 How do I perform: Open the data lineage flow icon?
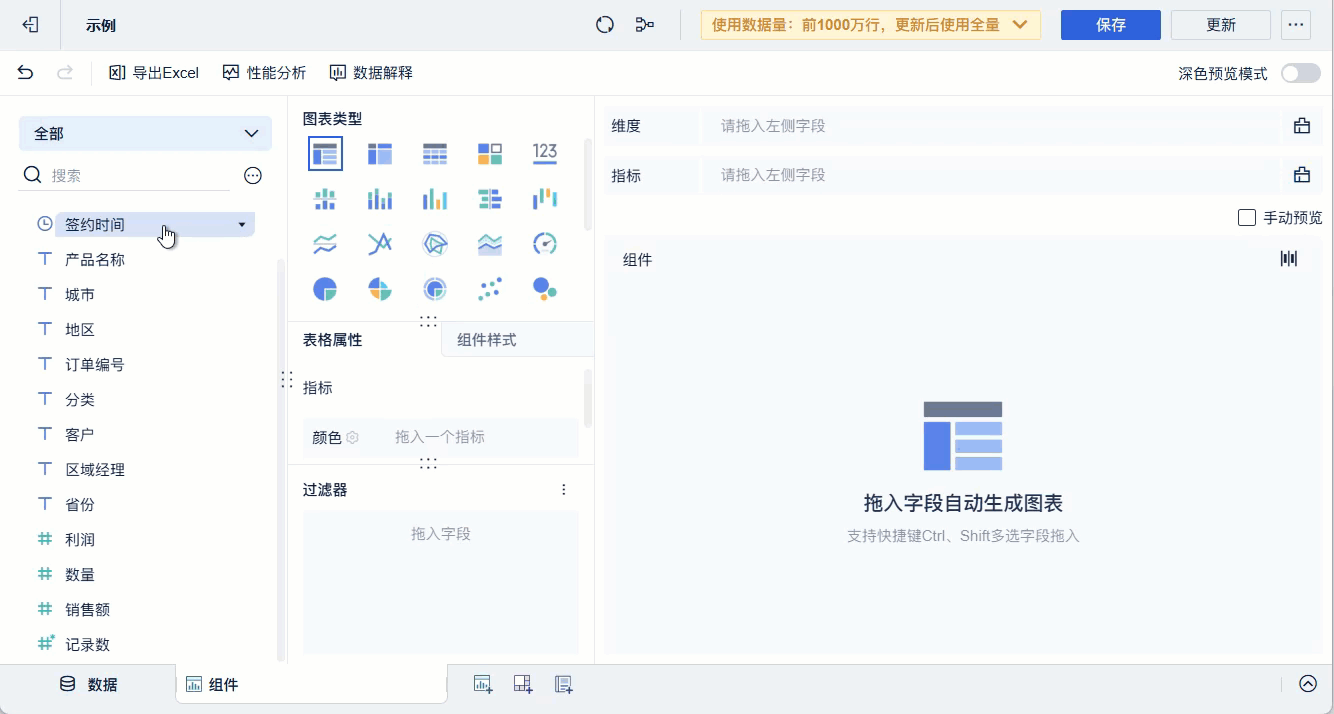point(645,25)
